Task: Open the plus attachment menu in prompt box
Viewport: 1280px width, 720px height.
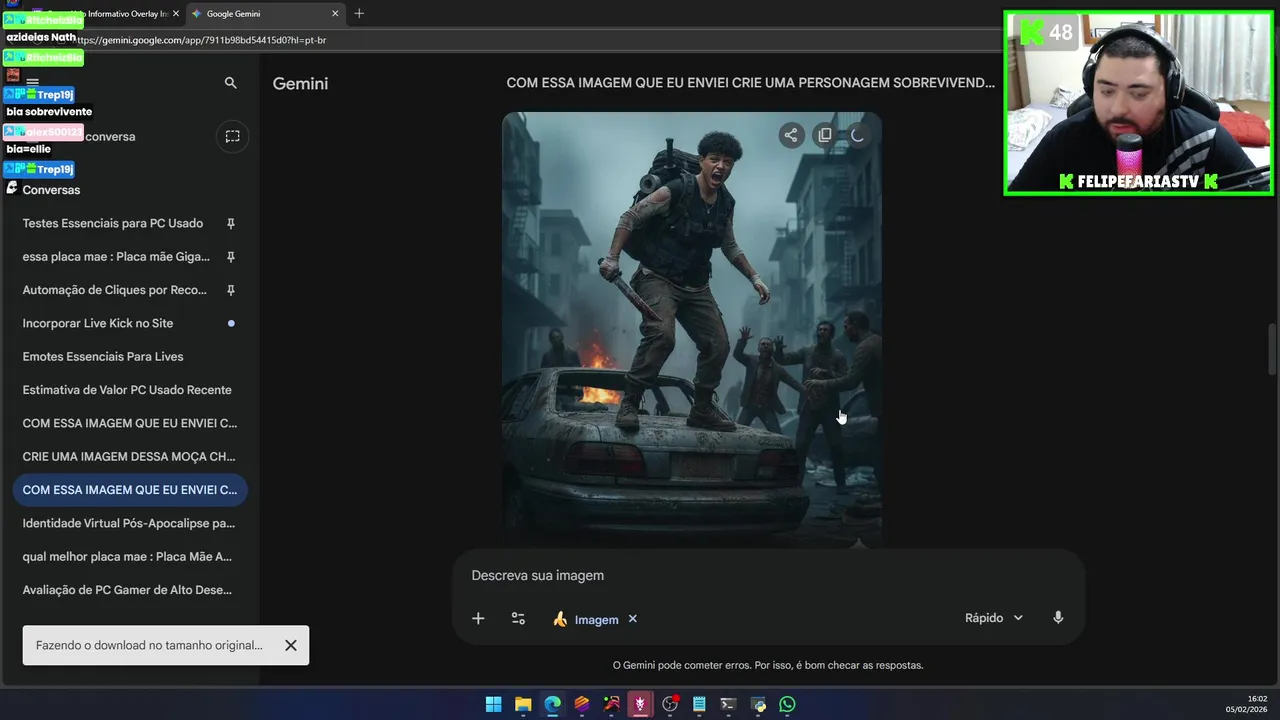Action: point(478,619)
